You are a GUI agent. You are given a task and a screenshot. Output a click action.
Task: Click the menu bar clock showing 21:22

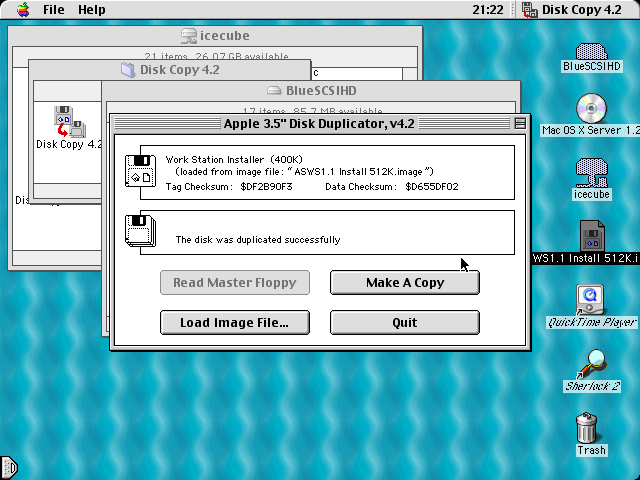tap(488, 9)
